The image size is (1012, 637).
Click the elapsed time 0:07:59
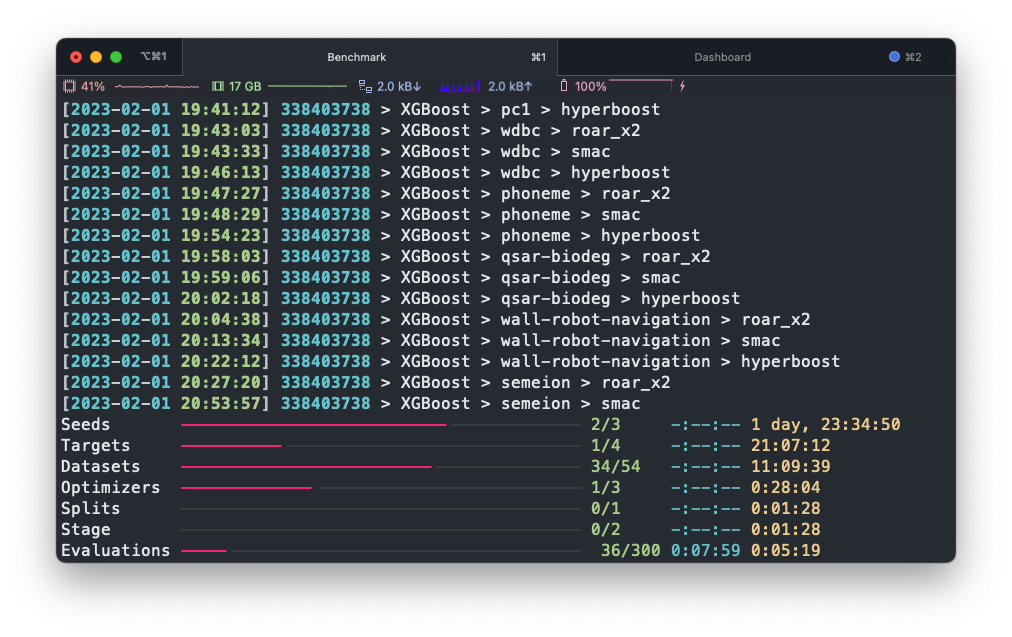705,551
